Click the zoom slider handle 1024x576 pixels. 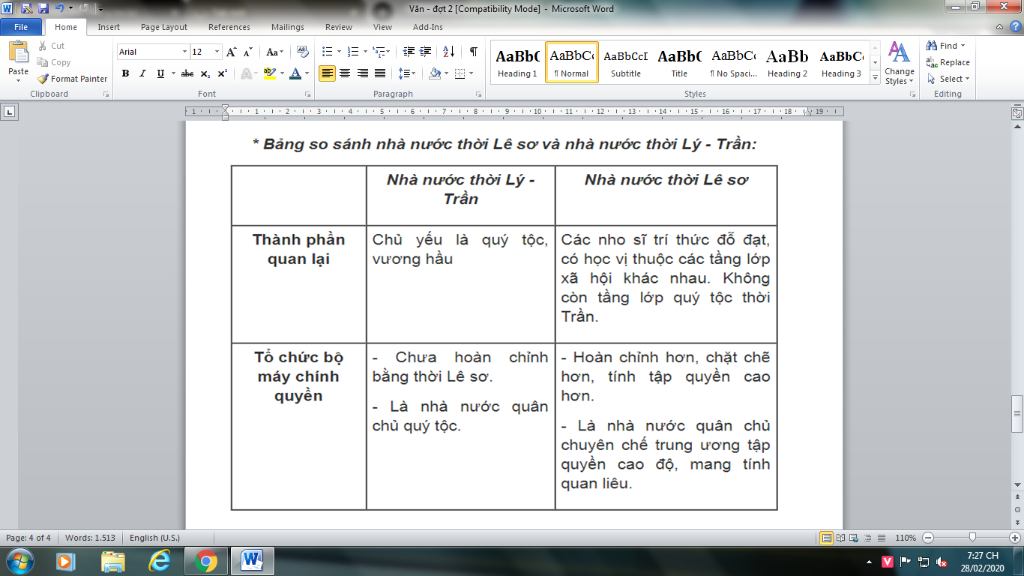tap(972, 537)
